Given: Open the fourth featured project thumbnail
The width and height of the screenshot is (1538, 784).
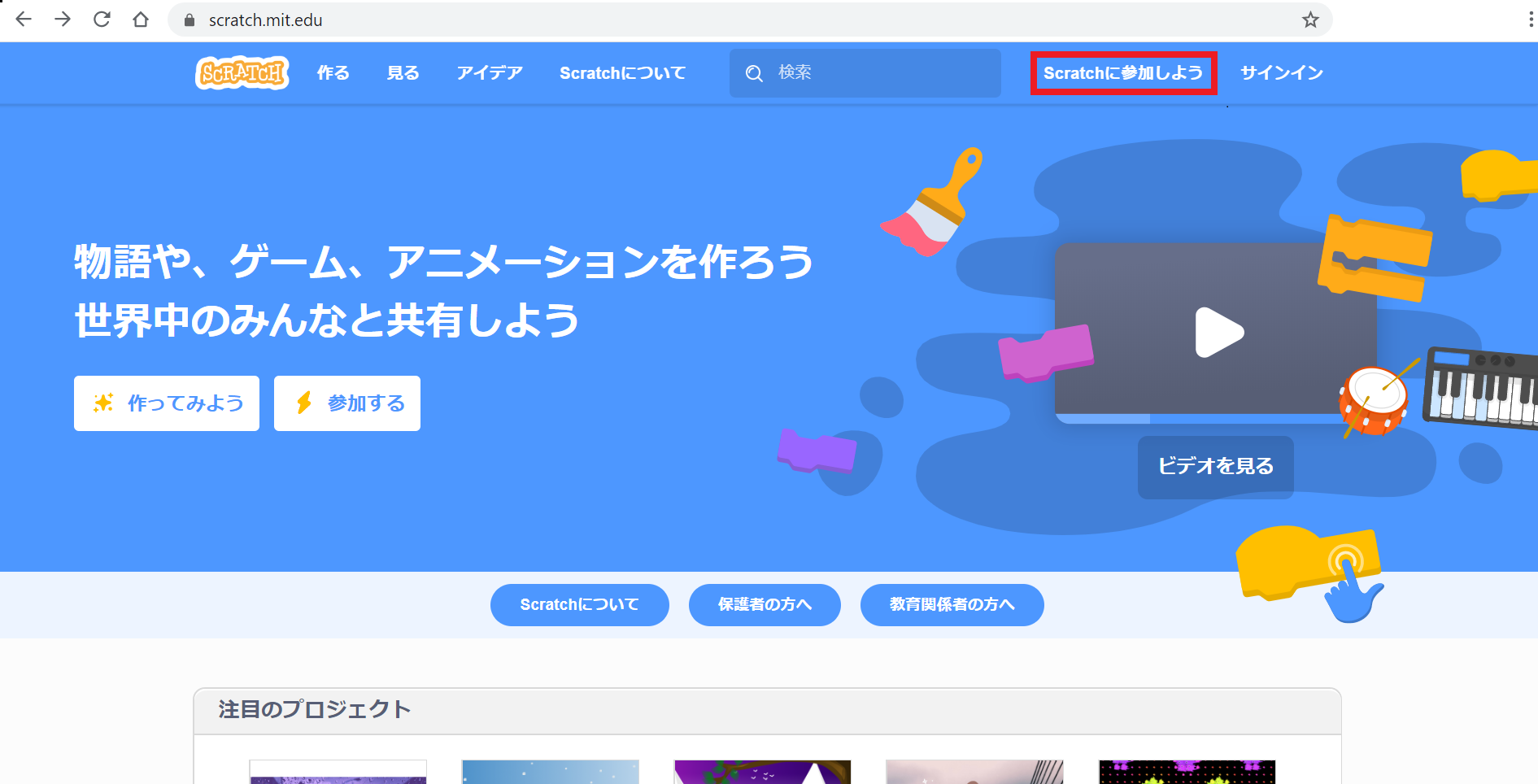Looking at the screenshot, I should click(x=975, y=773).
